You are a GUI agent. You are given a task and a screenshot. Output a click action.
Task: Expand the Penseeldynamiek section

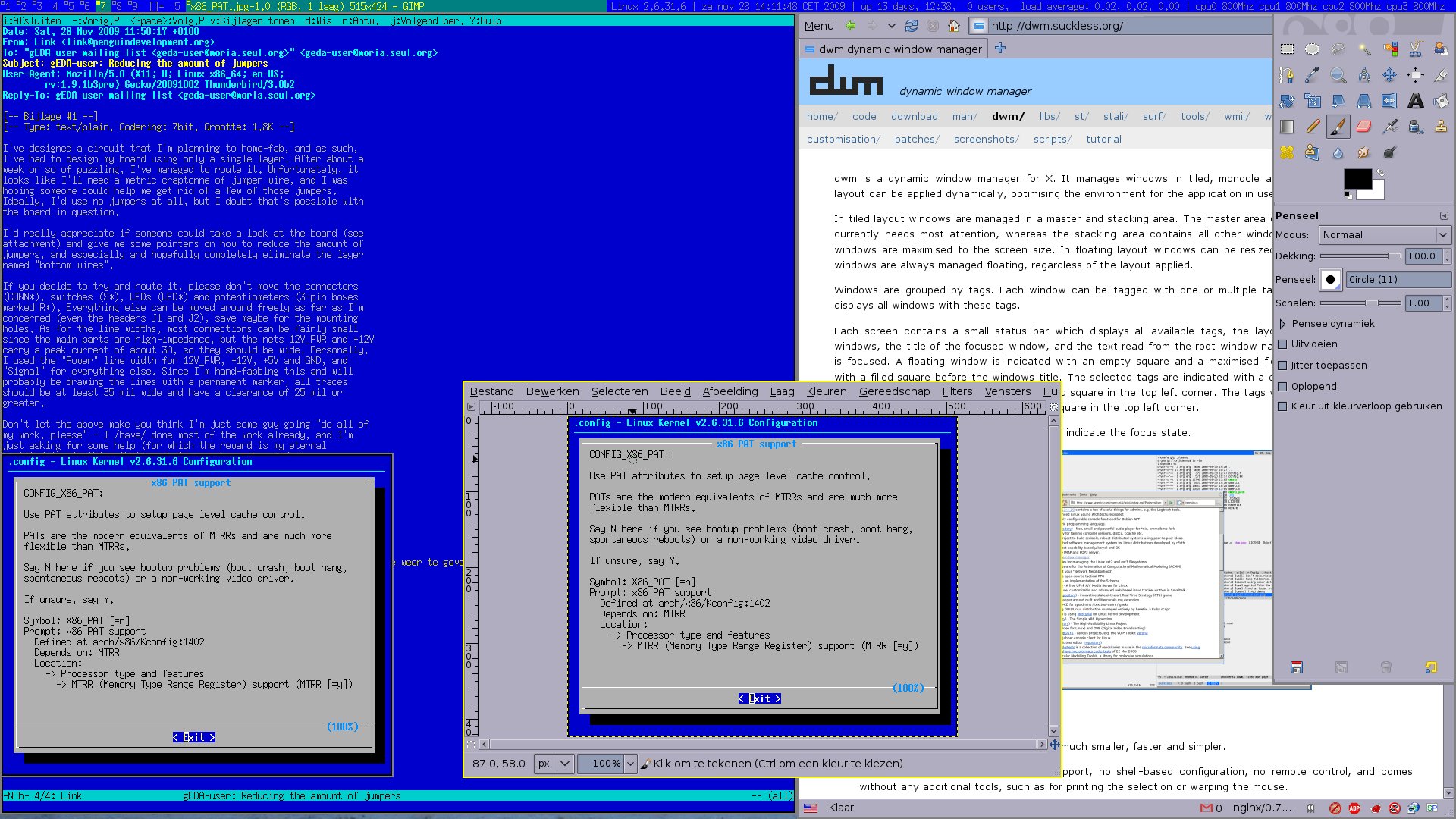click(1282, 324)
